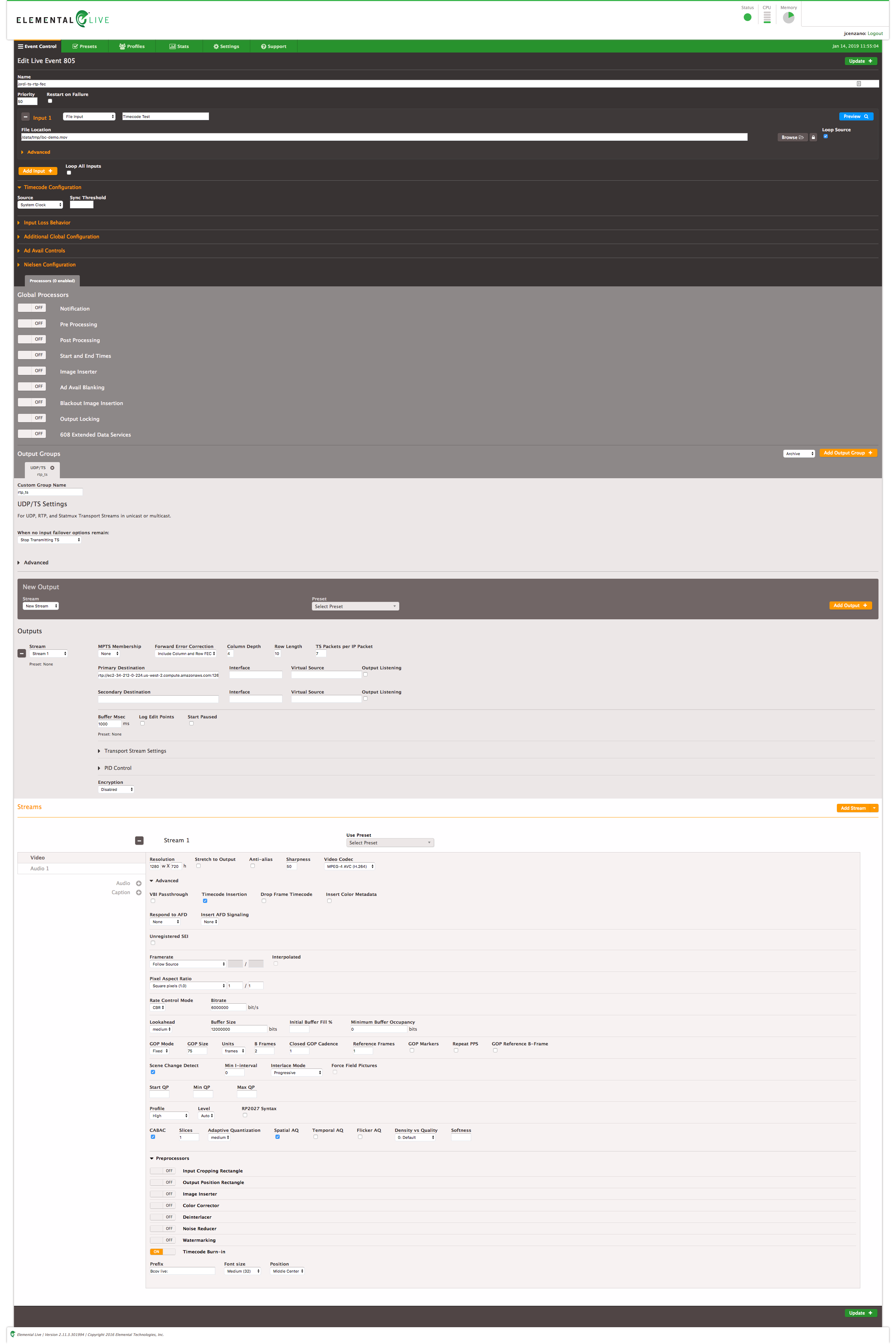Viewport: 896px width, 1344px height.
Task: Collapse Stream 1 with minus icon
Action: (x=139, y=841)
